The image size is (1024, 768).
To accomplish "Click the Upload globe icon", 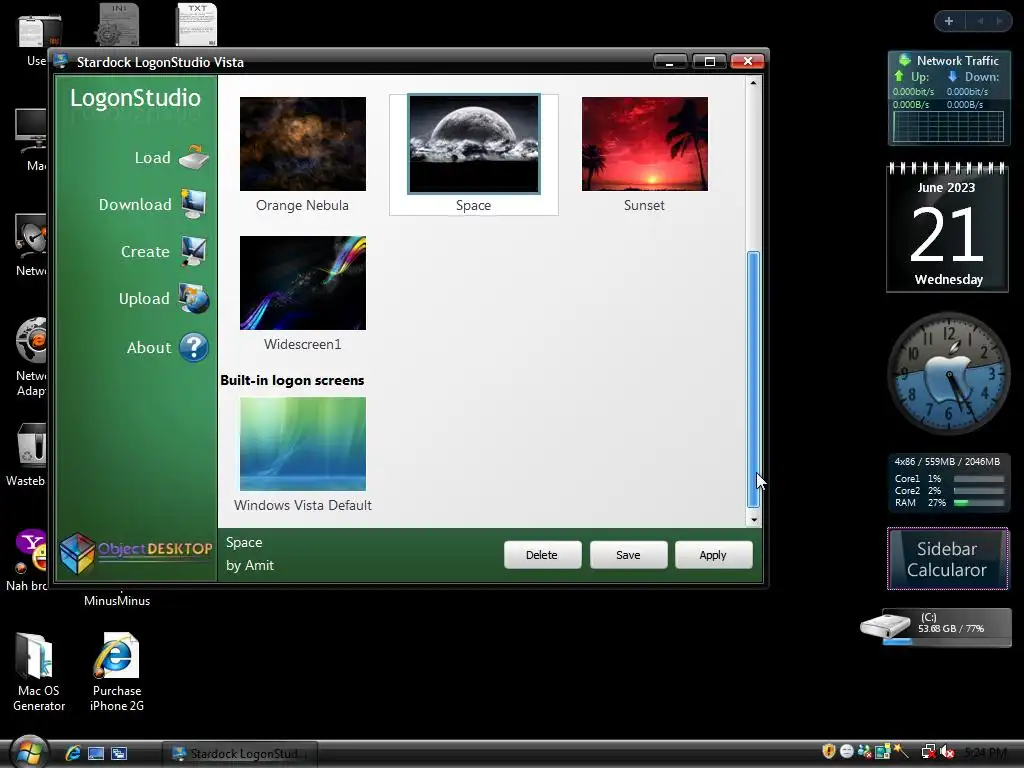I will click(194, 298).
